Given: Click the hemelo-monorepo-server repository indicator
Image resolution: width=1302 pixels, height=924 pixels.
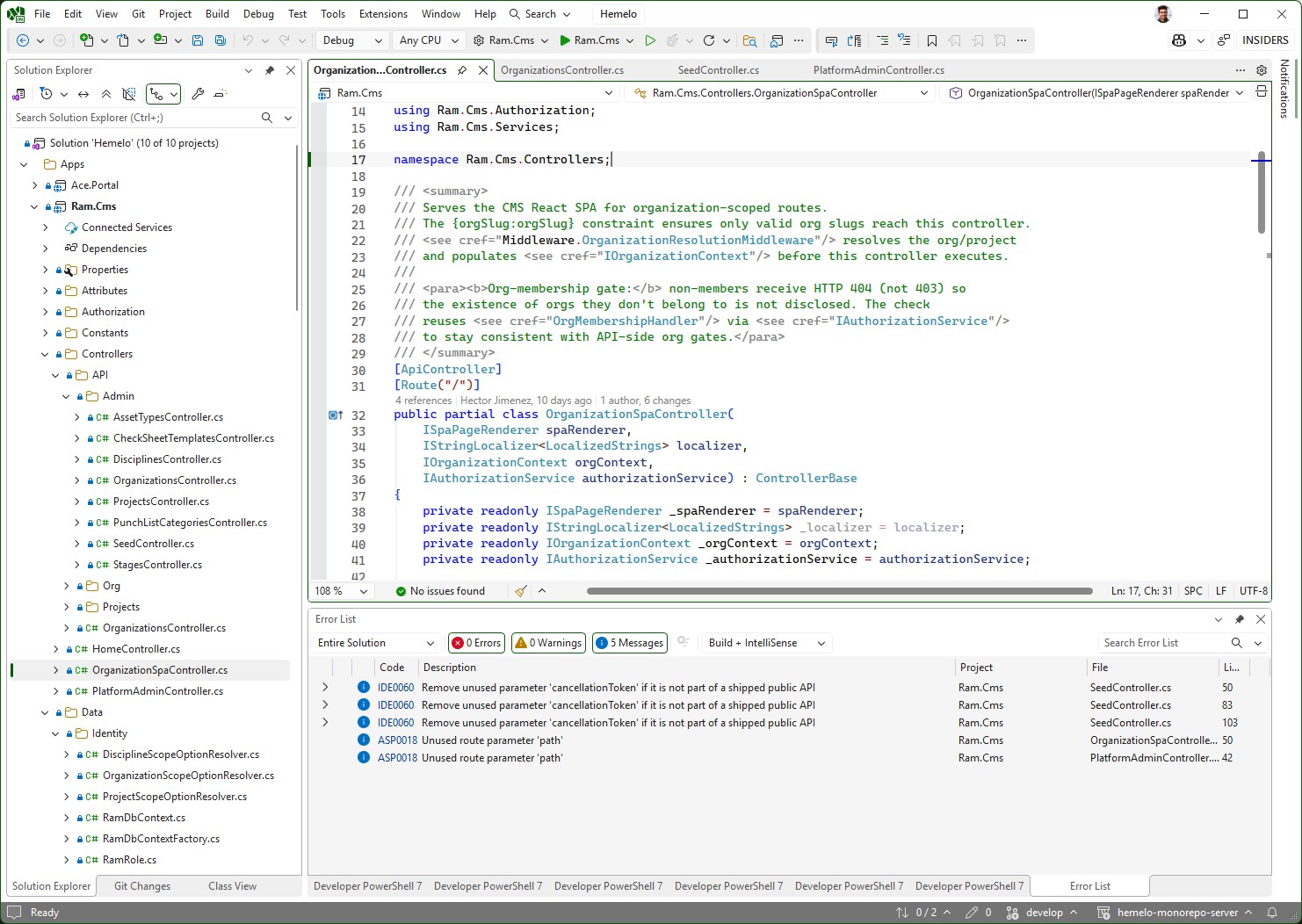Looking at the screenshot, I should tap(1175, 913).
